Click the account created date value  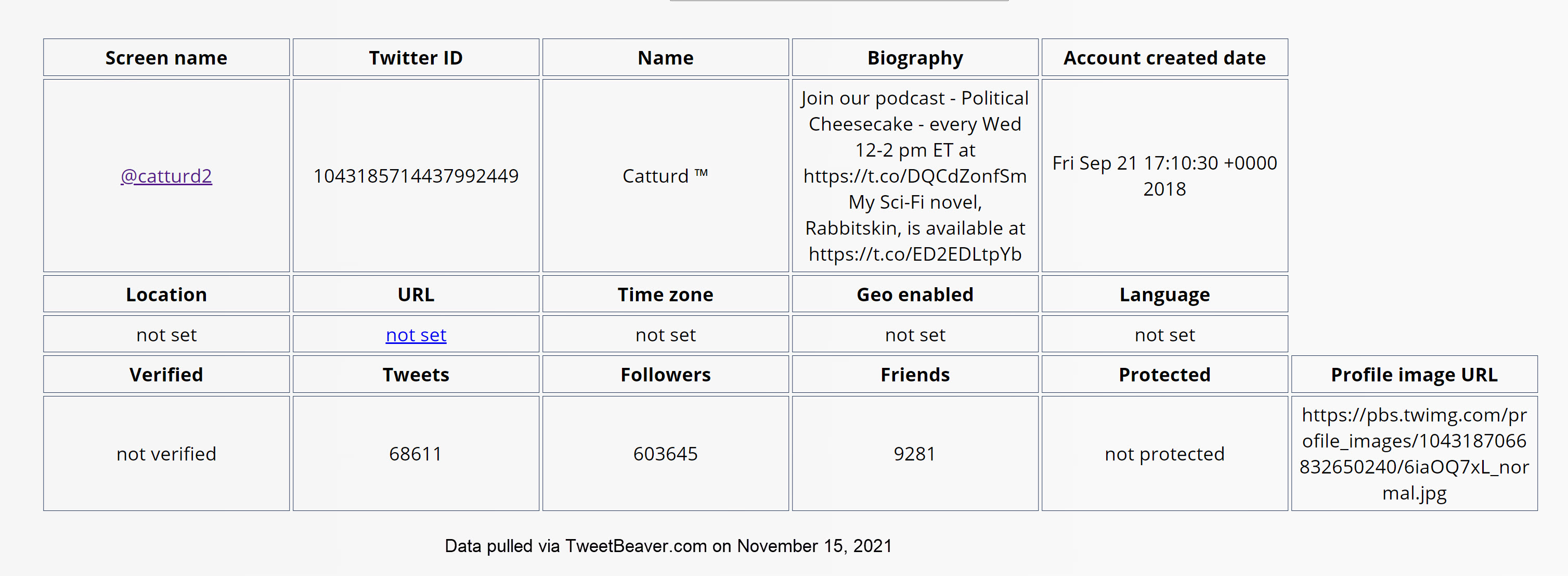pyautogui.click(x=1164, y=176)
